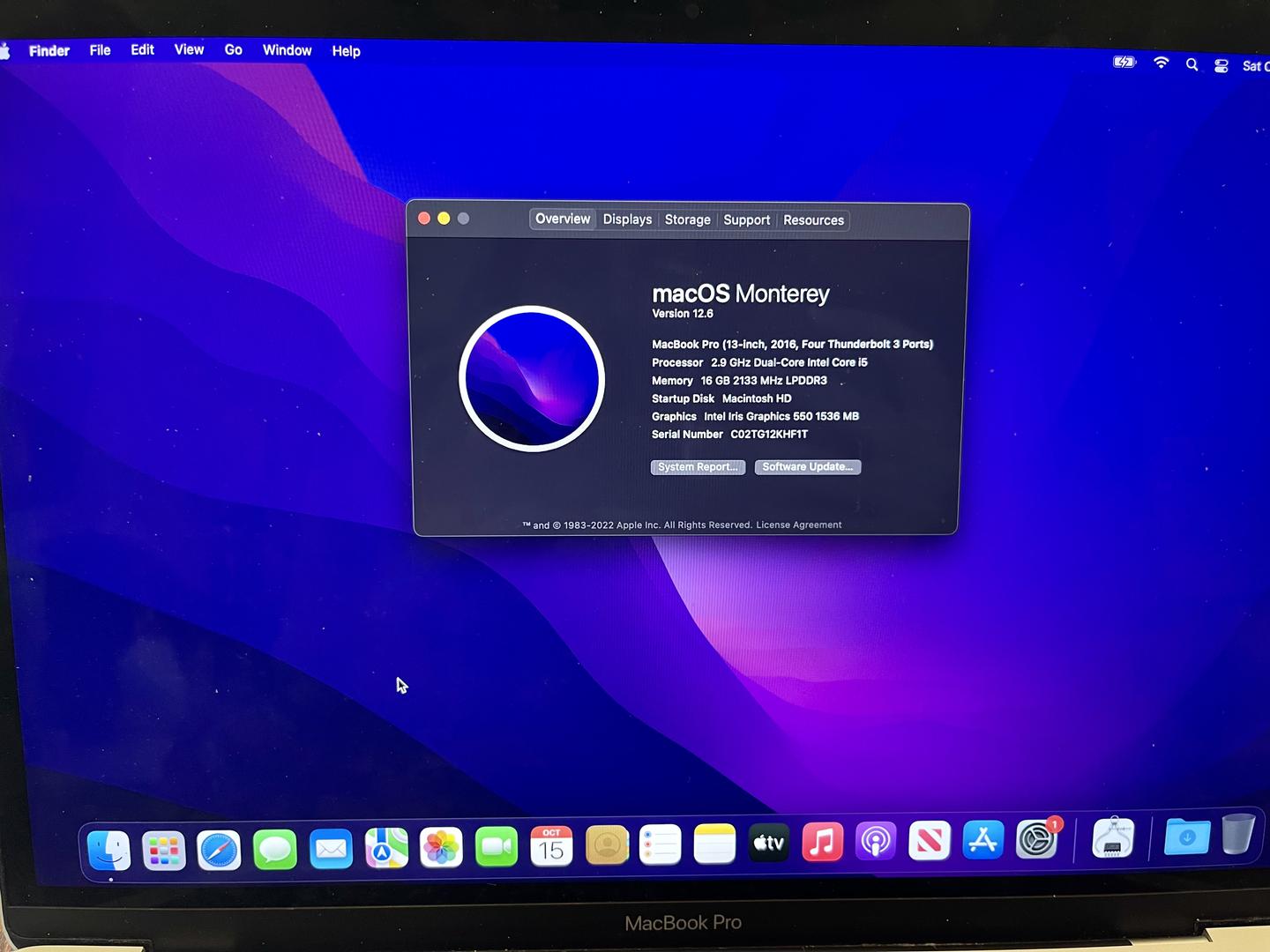This screenshot has height=952, width=1270.
Task: Open the Window menu
Action: pyautogui.click(x=288, y=50)
